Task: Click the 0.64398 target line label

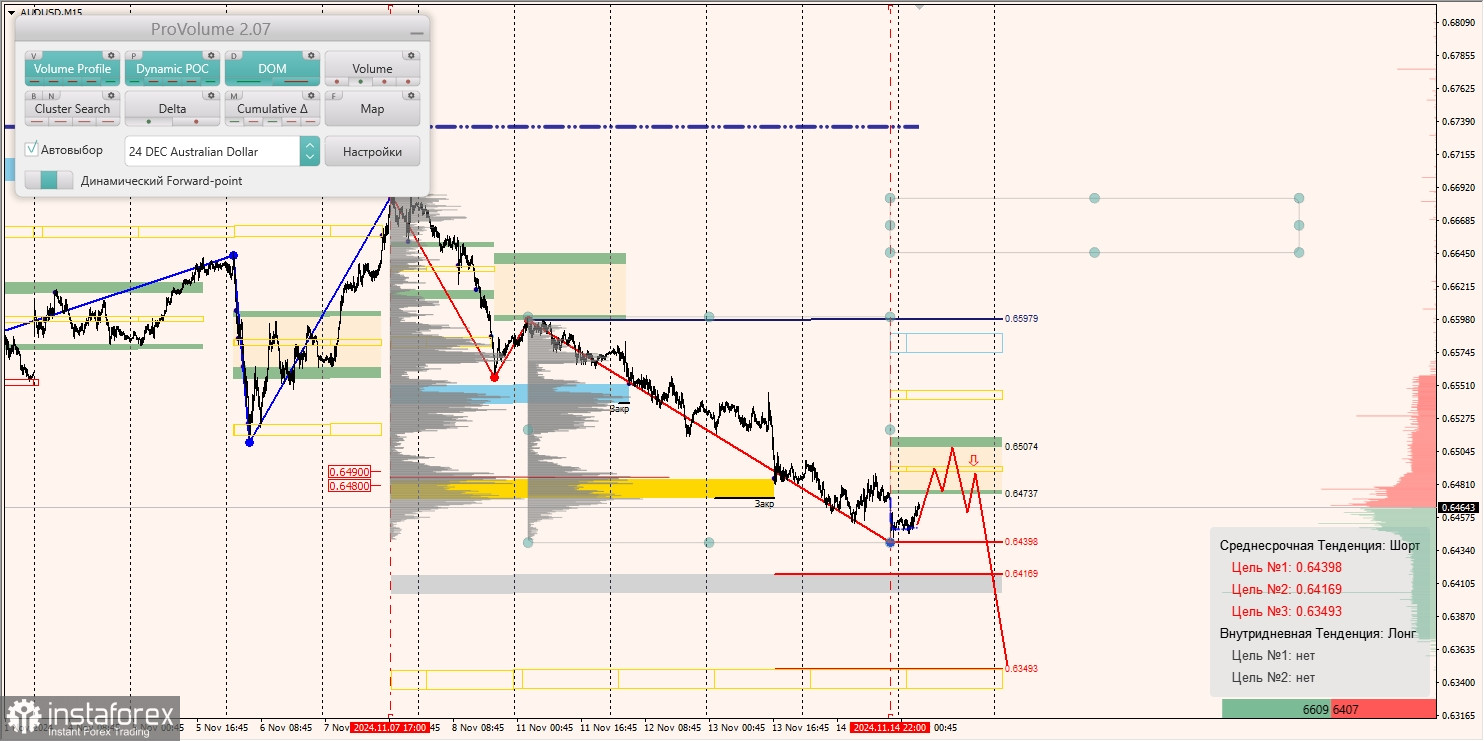Action: [x=1021, y=542]
